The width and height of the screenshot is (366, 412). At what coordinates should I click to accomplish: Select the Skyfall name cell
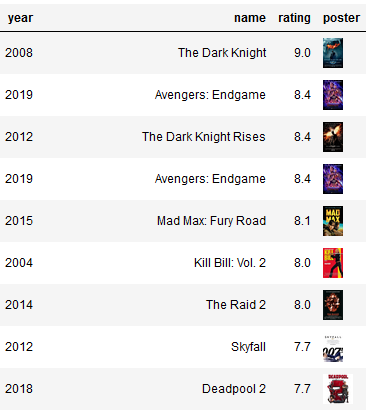[x=248, y=347]
